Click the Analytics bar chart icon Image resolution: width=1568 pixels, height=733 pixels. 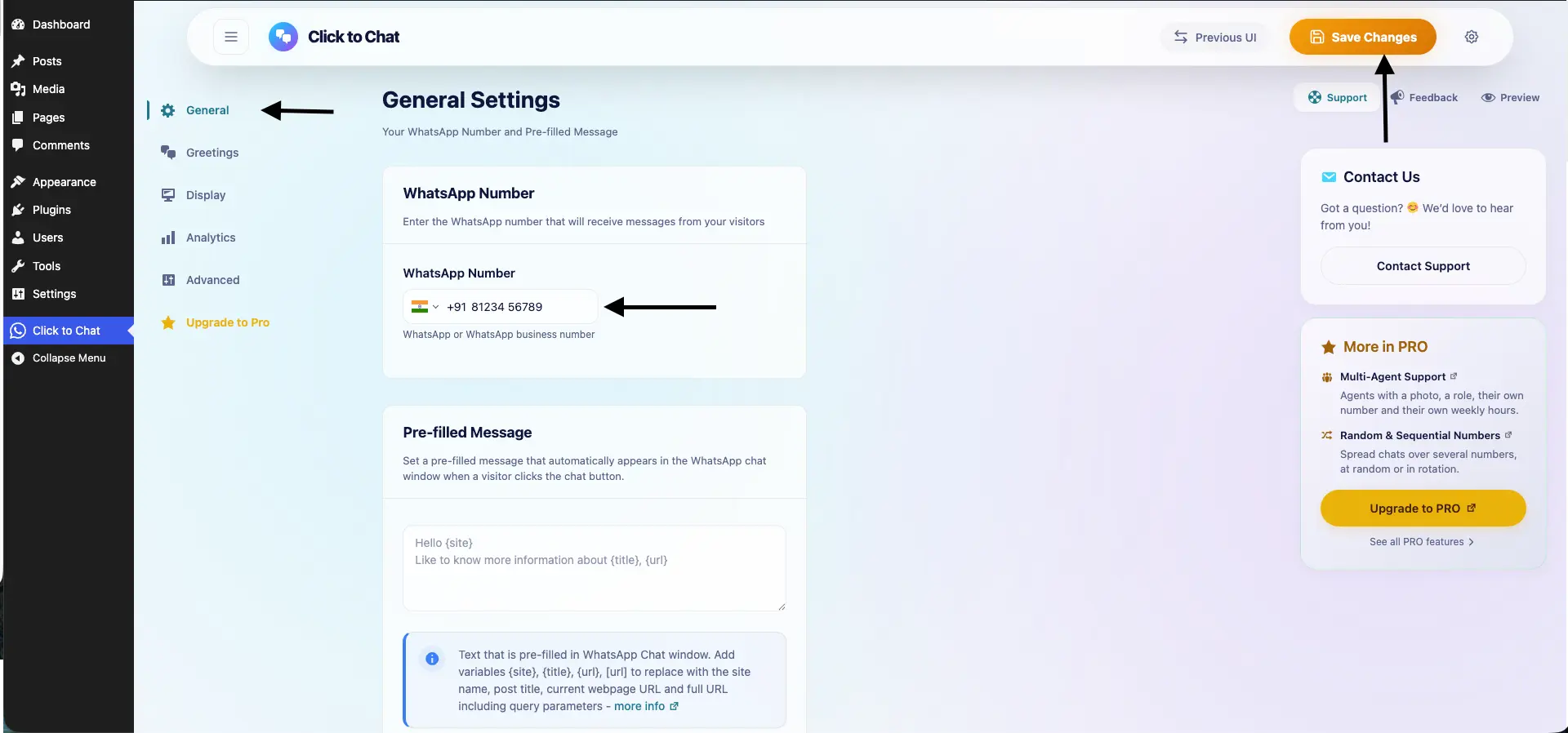168,238
